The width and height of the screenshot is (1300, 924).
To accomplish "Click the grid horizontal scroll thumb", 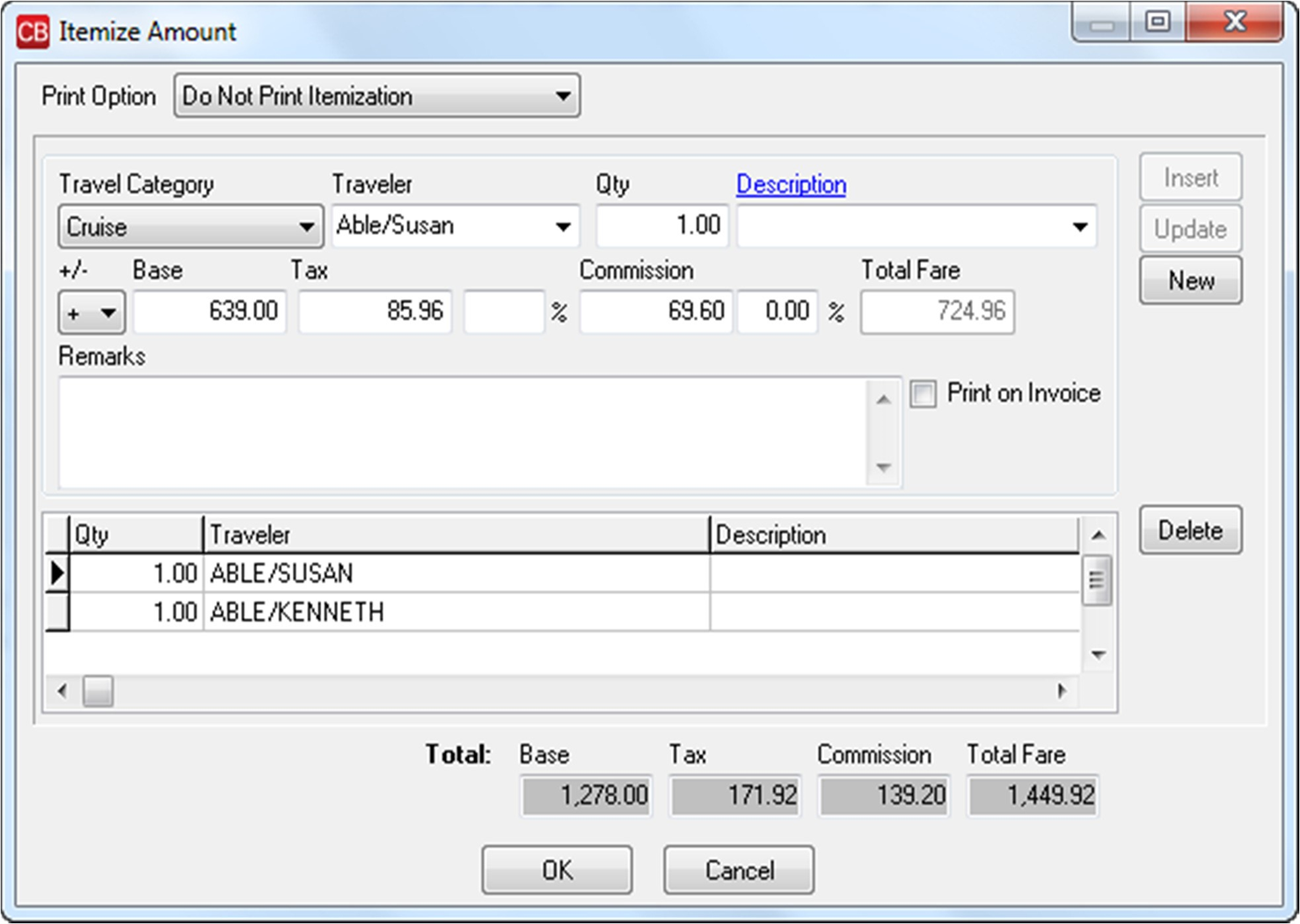I will click(98, 691).
